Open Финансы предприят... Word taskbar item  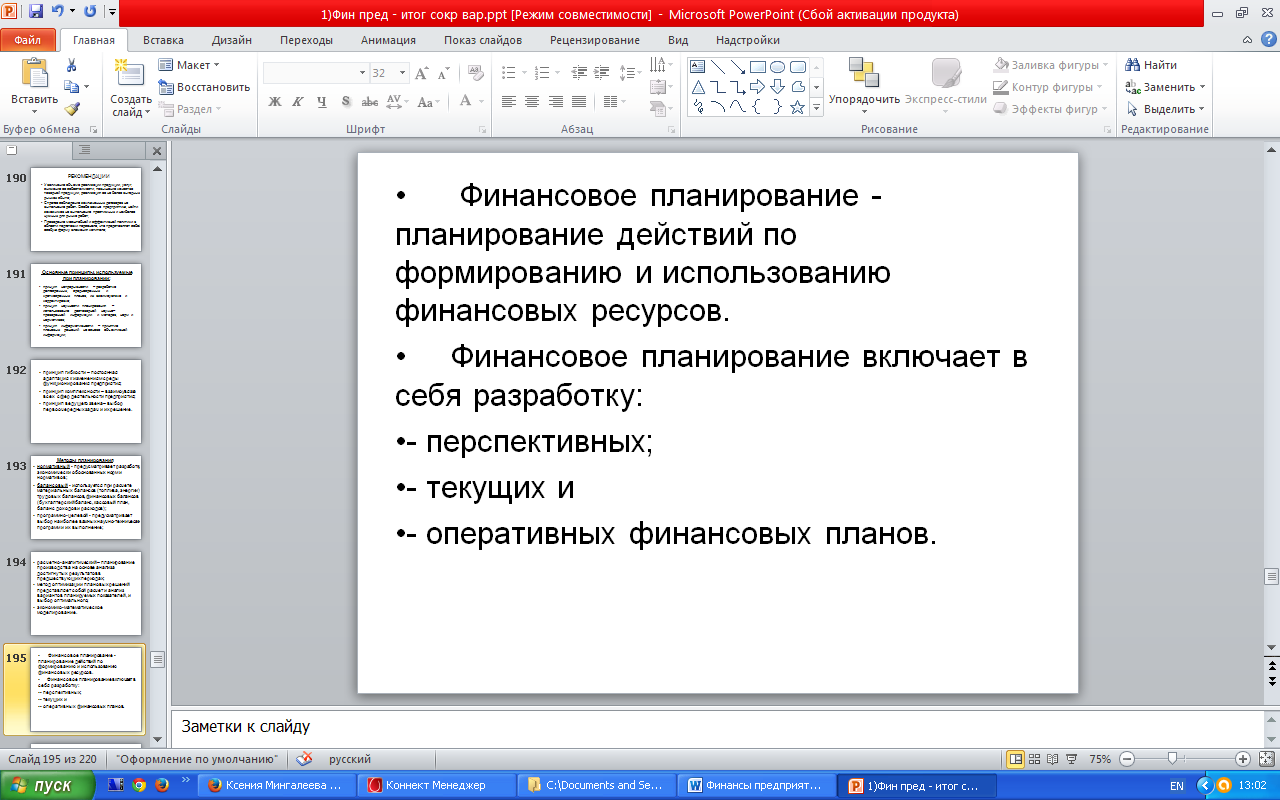tap(757, 785)
